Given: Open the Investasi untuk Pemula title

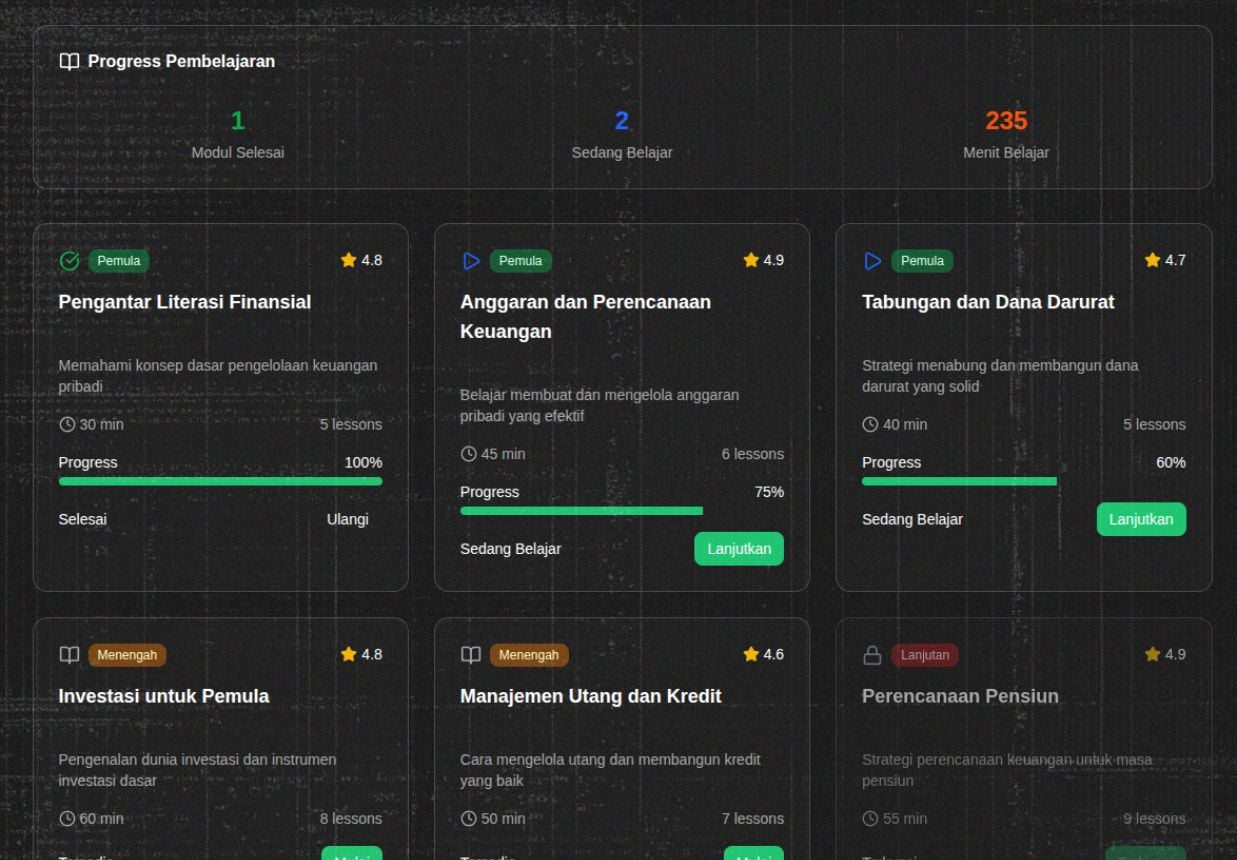Looking at the screenshot, I should pyautogui.click(x=164, y=696).
